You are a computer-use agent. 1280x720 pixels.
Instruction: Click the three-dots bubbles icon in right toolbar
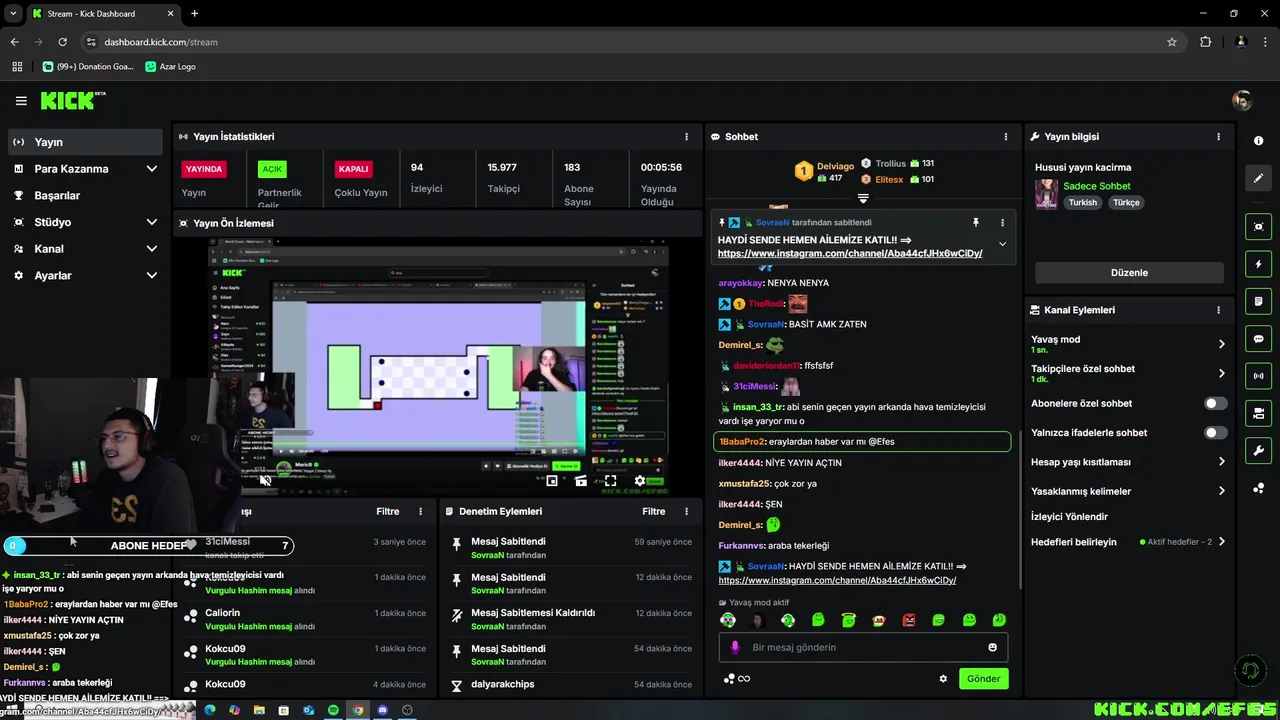pos(1258,488)
